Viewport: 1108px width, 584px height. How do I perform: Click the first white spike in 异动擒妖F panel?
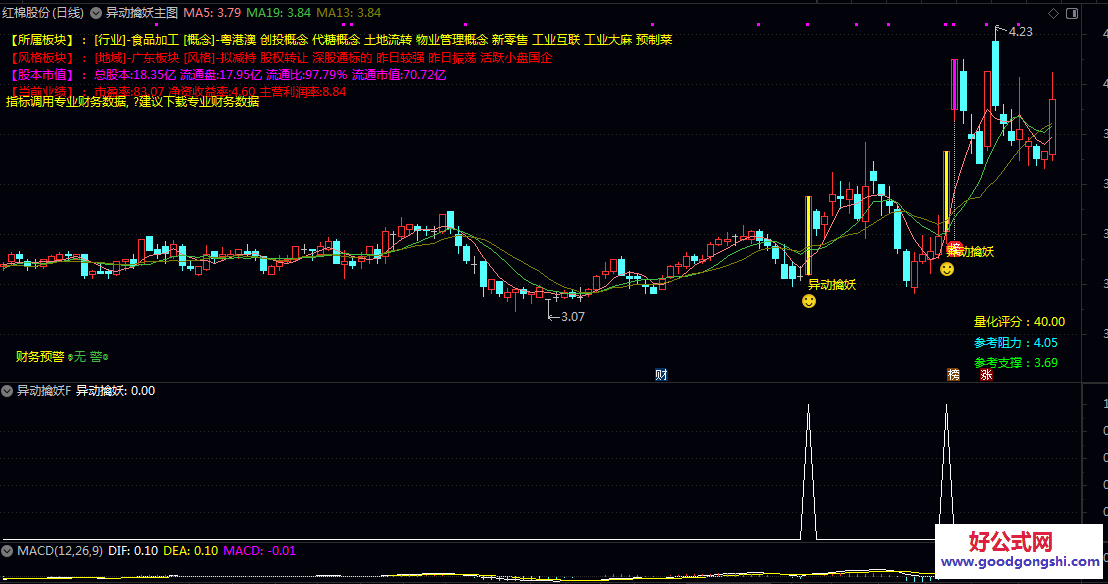[x=808, y=472]
